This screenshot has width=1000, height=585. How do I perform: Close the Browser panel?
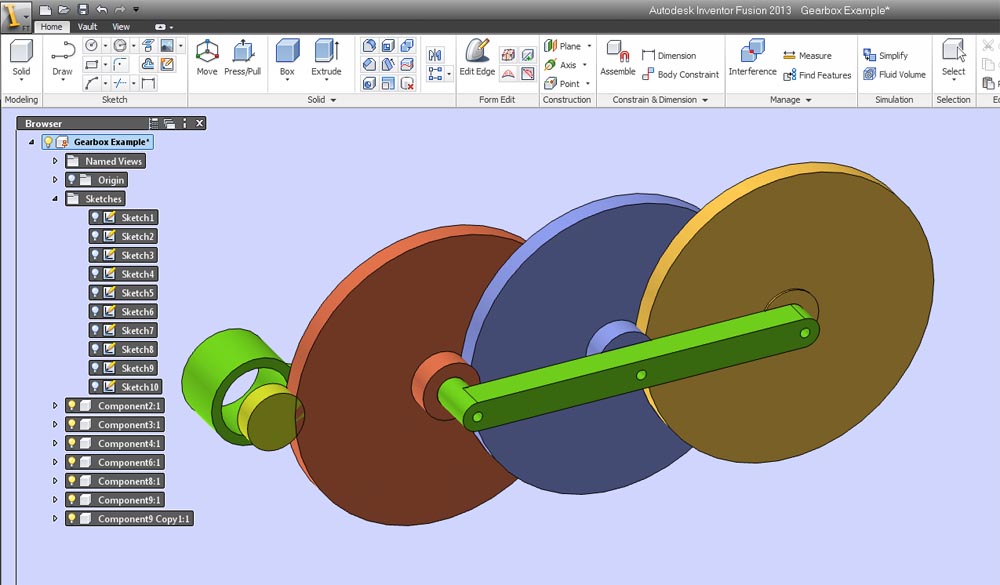(200, 123)
